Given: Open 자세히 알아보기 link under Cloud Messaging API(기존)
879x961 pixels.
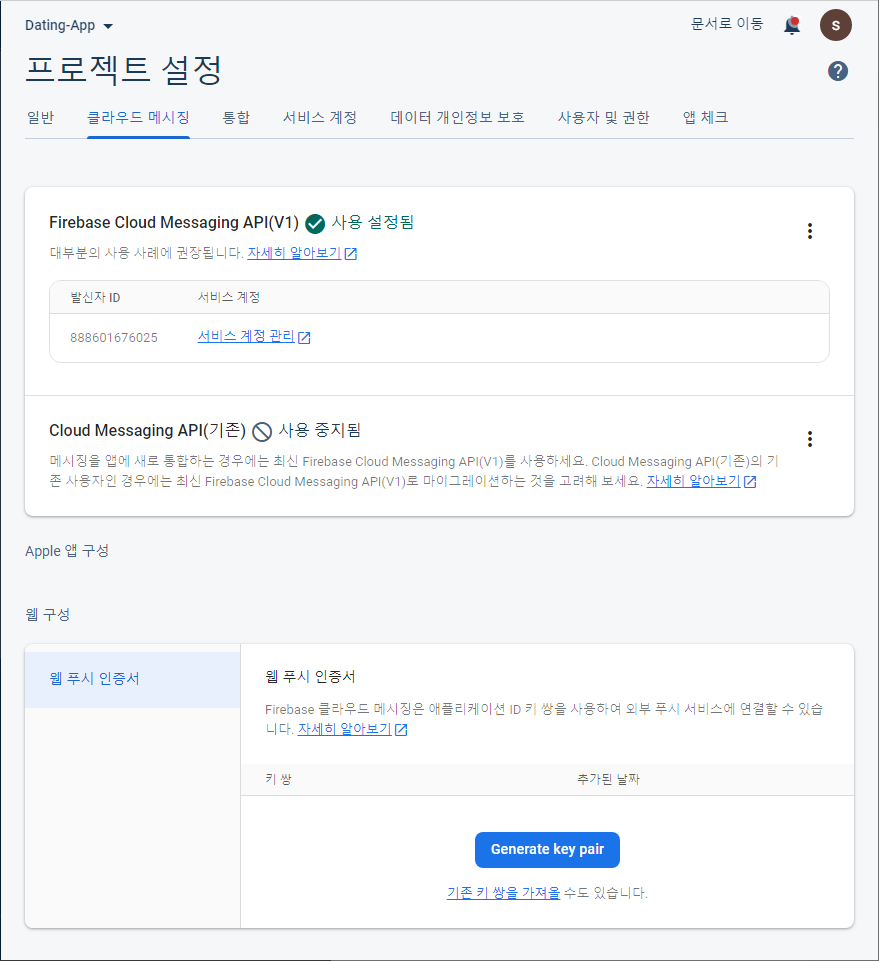Looking at the screenshot, I should click(x=701, y=481).
